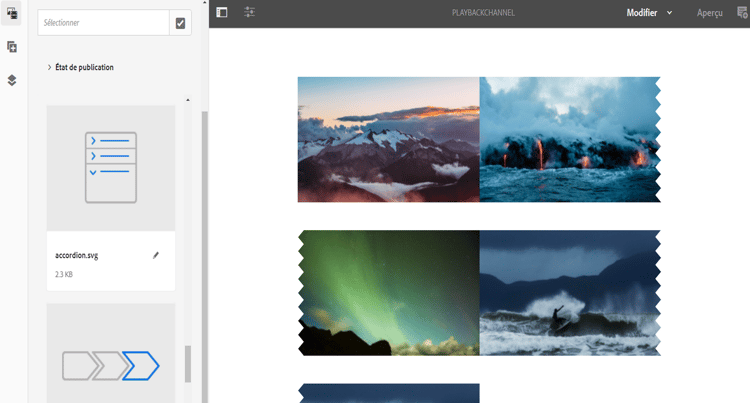Toggle the Sélectionner checkbox button
Image resolution: width=750 pixels, height=403 pixels.
[x=180, y=23]
